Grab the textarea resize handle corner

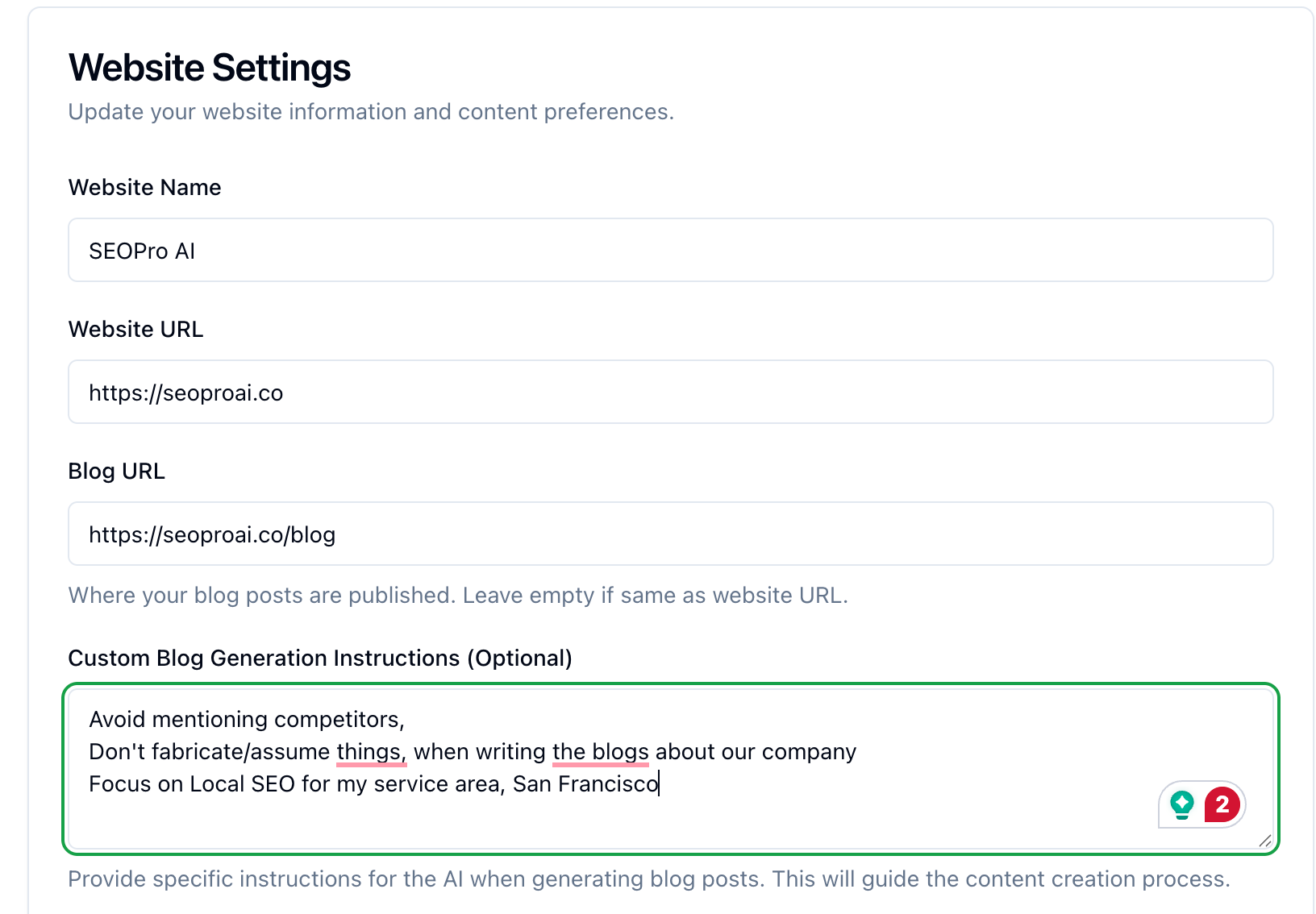click(x=1264, y=841)
